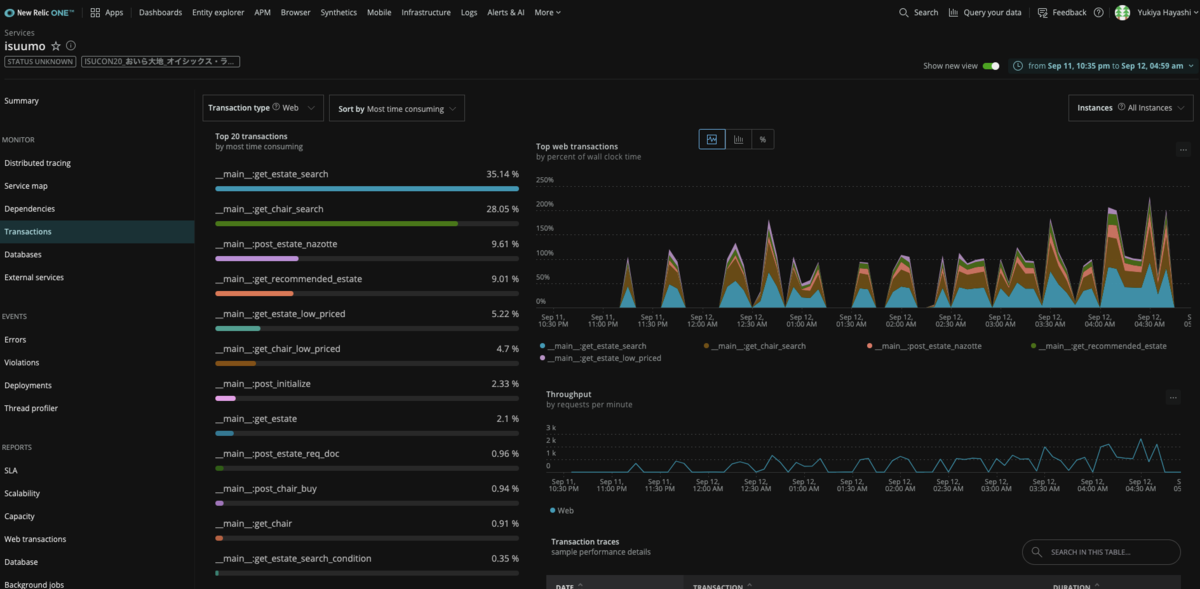Switch chart to bar histogram icon
Screen dimensions: 1200x589
[x=738, y=139]
